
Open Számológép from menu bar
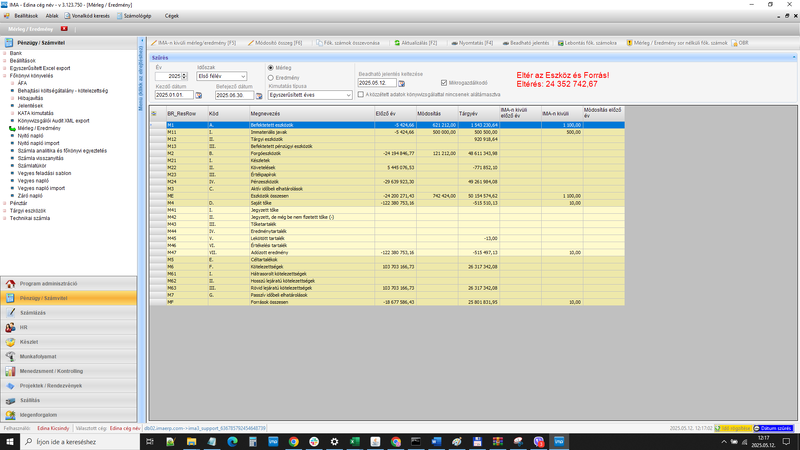pyautogui.click(x=134, y=16)
